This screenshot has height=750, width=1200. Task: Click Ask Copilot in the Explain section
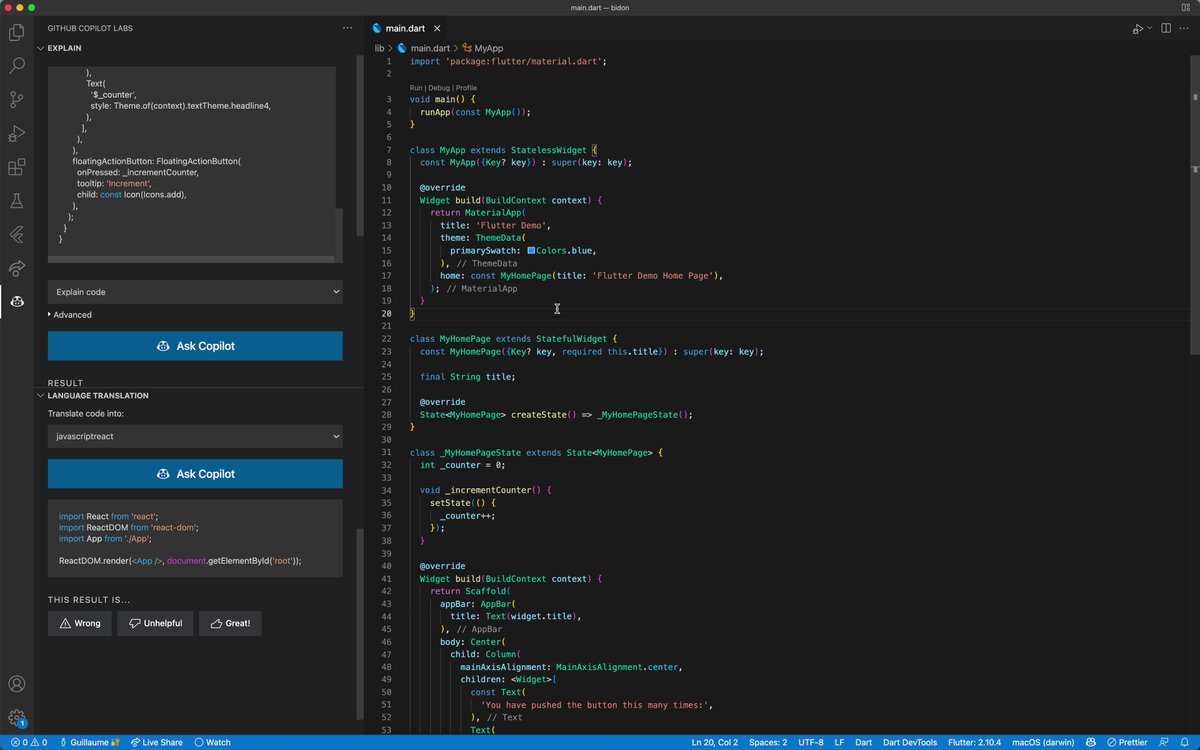tap(195, 346)
